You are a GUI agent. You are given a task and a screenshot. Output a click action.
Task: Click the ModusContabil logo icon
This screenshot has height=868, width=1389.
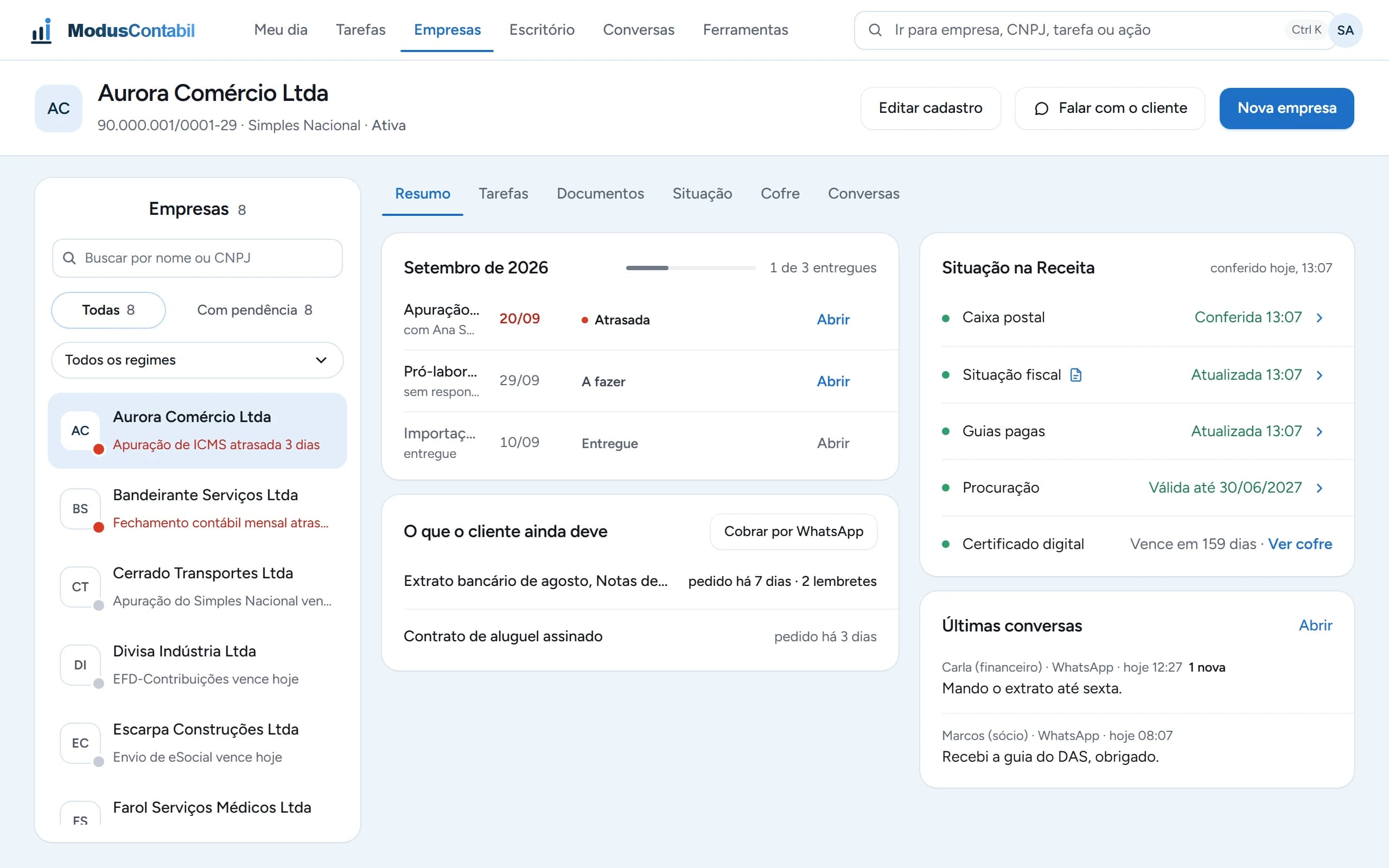click(41, 30)
